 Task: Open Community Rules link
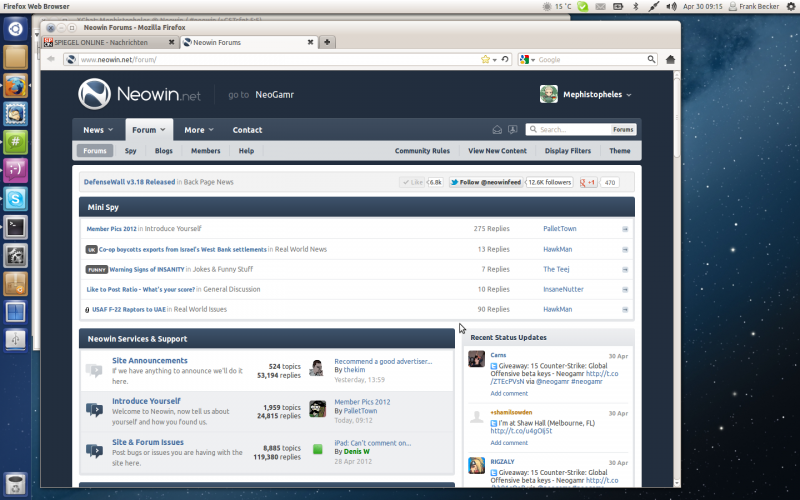[x=422, y=151]
